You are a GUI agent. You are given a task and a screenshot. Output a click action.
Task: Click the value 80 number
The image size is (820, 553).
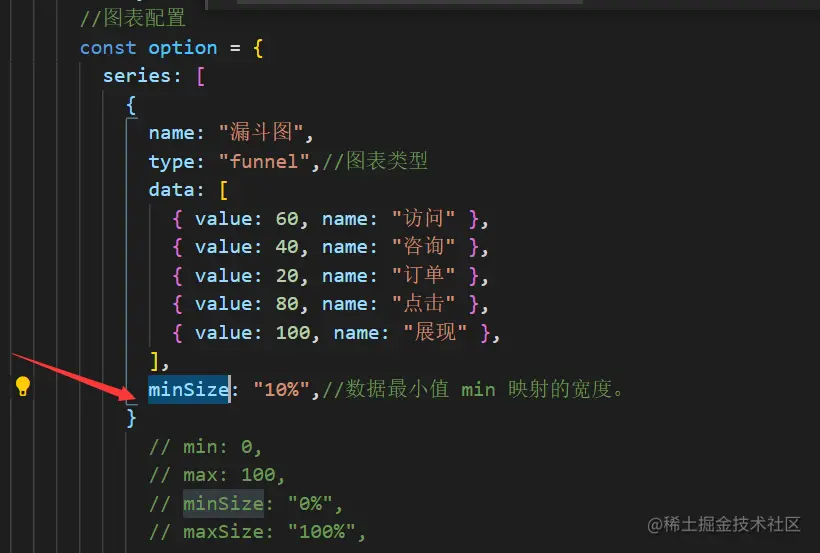[x=287, y=304]
